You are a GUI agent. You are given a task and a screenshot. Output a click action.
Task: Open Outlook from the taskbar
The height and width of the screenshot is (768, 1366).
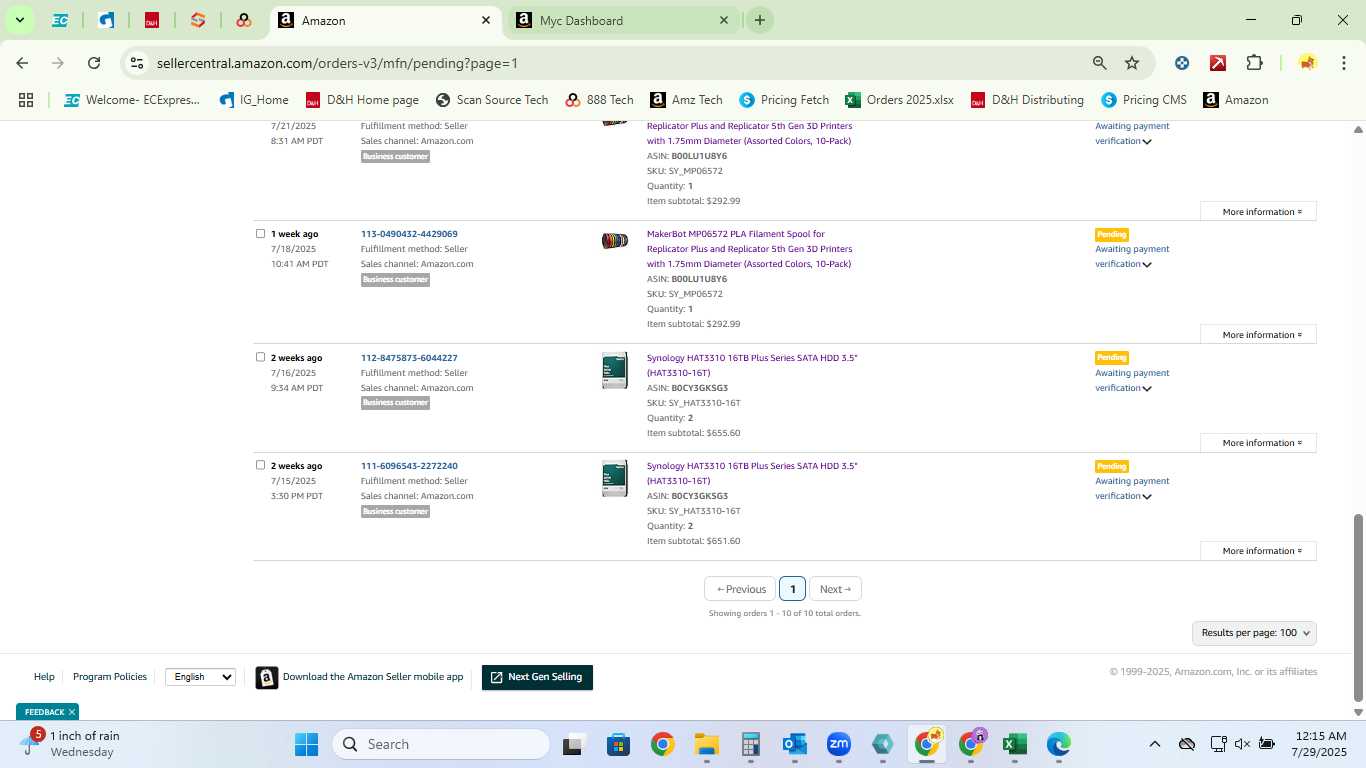click(x=795, y=744)
